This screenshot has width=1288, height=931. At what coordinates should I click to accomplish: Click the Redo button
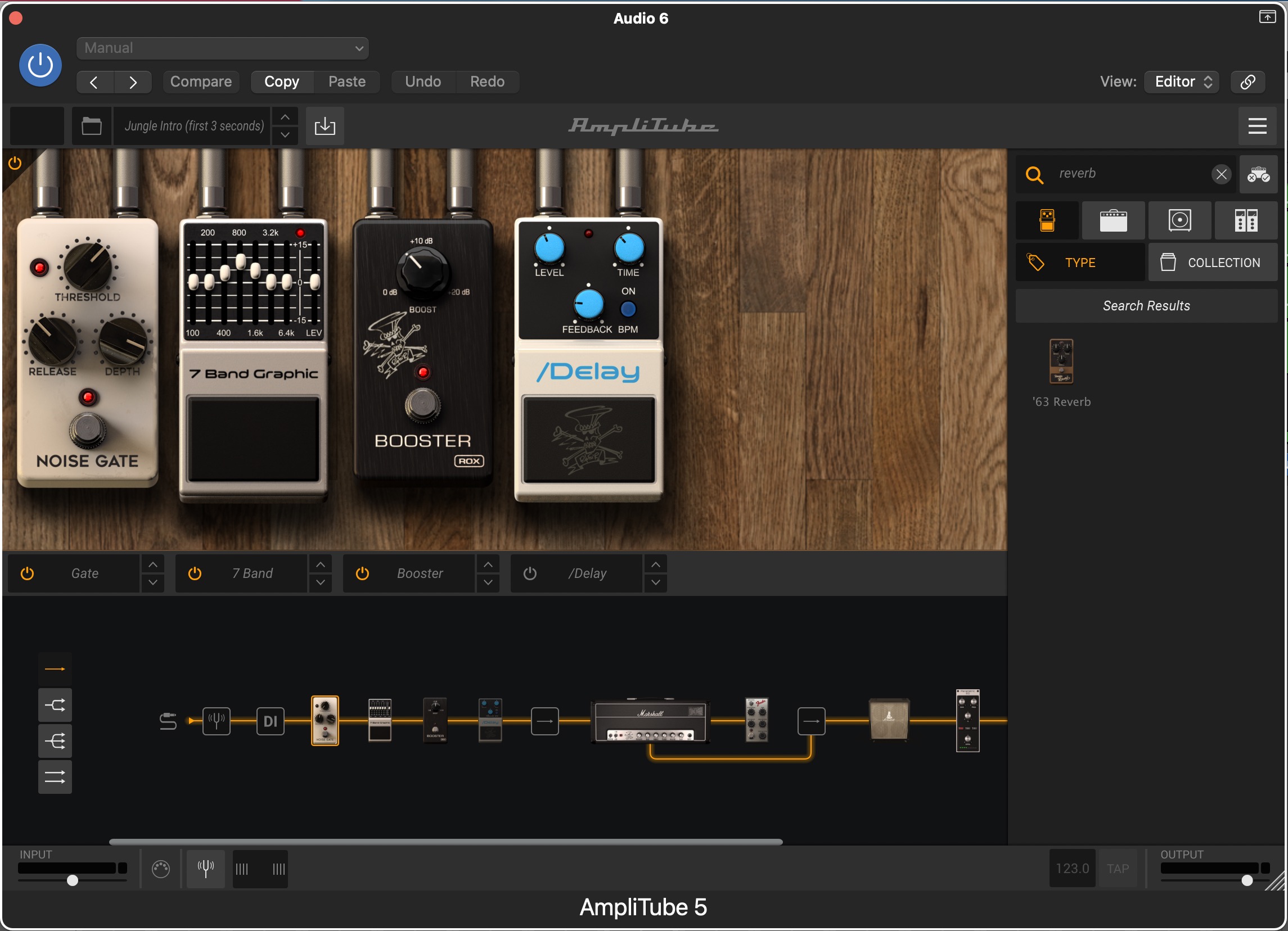(487, 82)
